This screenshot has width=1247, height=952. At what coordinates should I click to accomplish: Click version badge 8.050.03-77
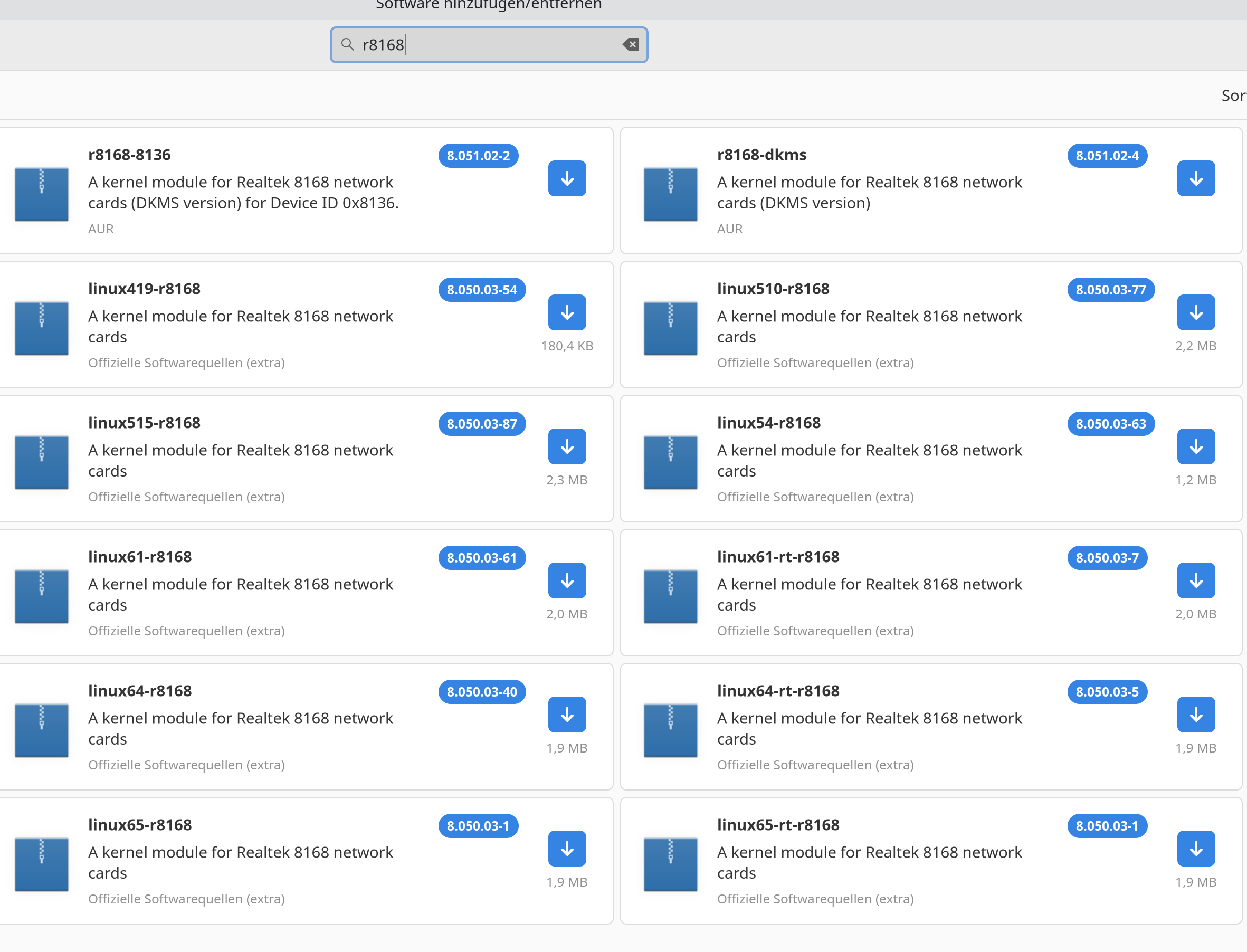[x=1110, y=290]
